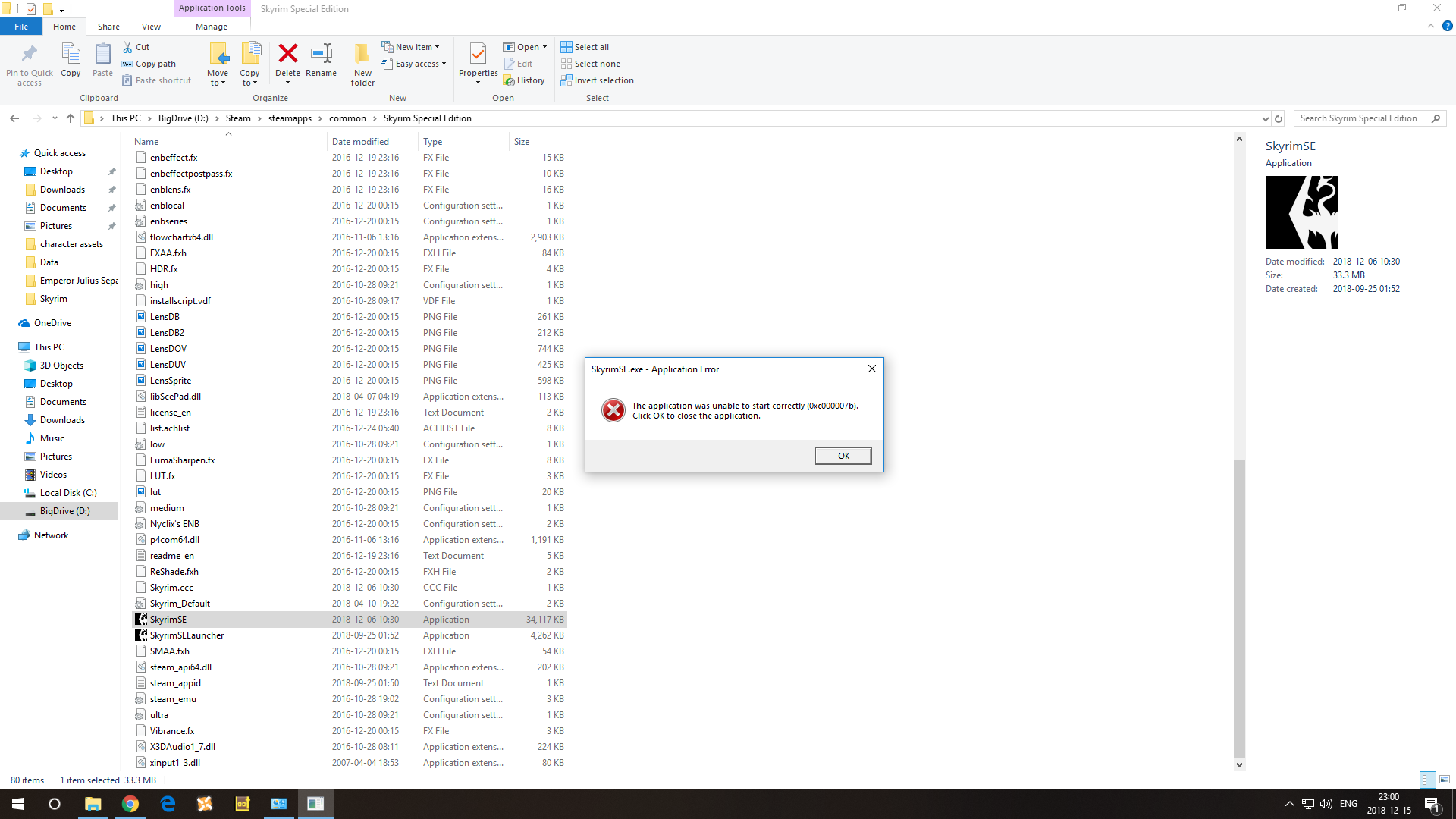Expand the Open dropdown in ribbon

point(525,47)
